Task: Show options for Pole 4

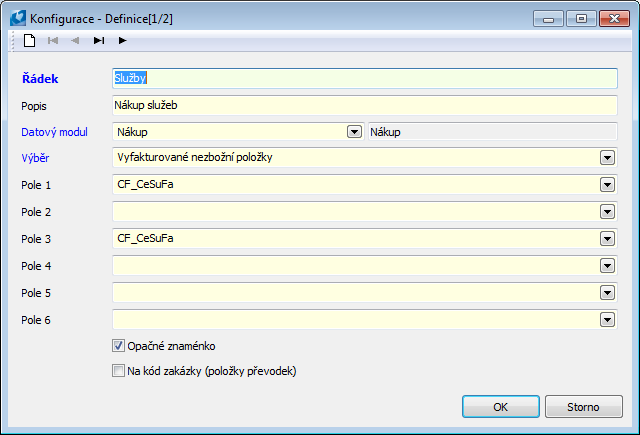Action: coord(607,265)
